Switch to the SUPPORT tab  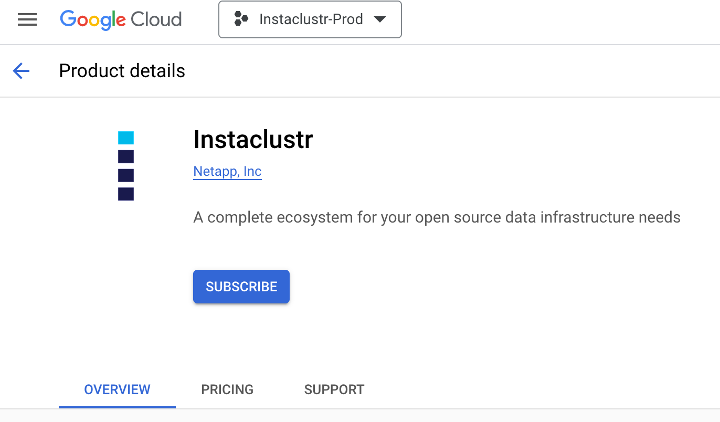click(x=334, y=389)
